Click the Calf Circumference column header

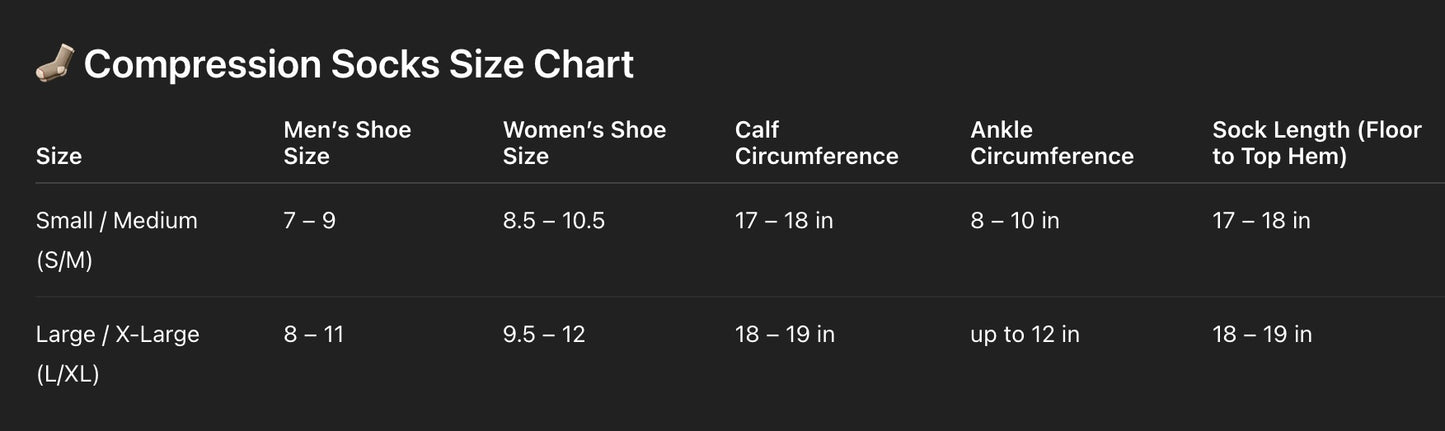pyautogui.click(x=816, y=143)
